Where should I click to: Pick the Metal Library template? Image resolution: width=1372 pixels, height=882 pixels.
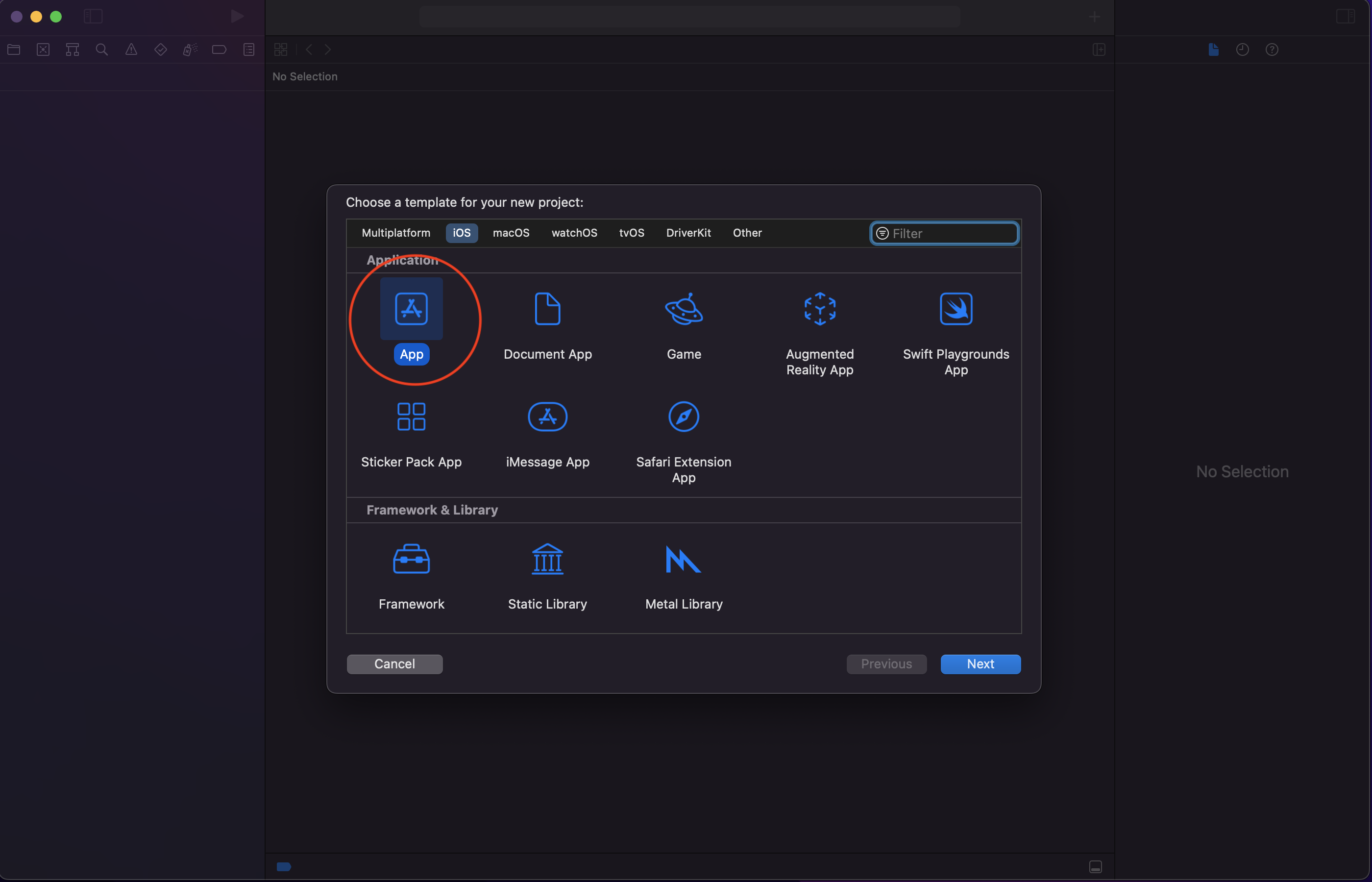(684, 559)
